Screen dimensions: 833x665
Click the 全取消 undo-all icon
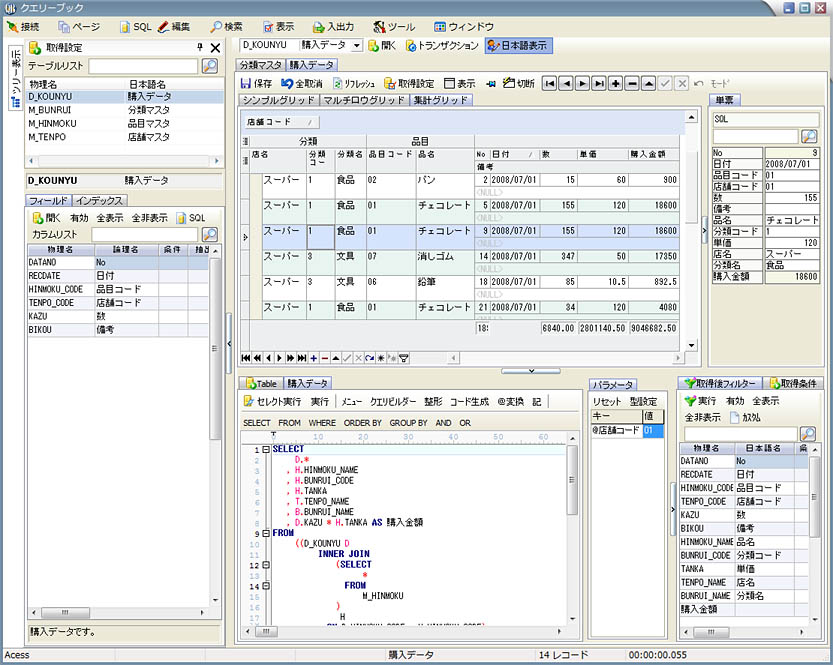(287, 83)
